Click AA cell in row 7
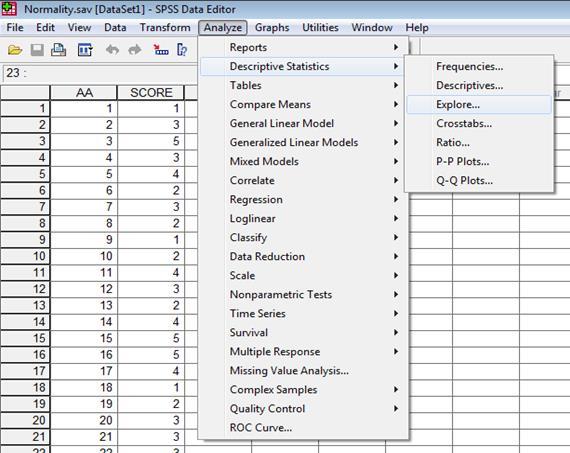570x453 pixels. (x=84, y=207)
